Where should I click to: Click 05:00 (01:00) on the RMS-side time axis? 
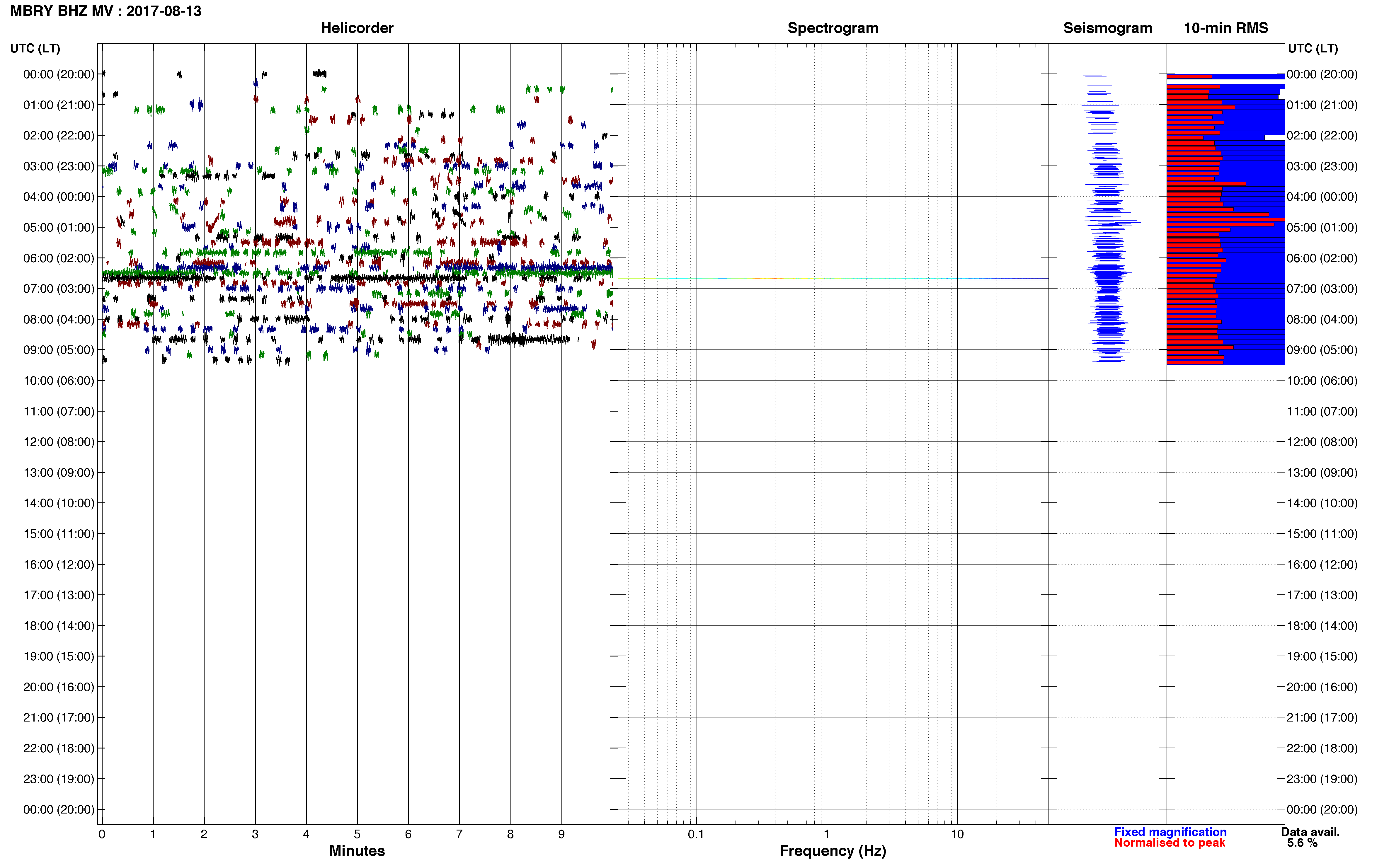pos(1322,227)
